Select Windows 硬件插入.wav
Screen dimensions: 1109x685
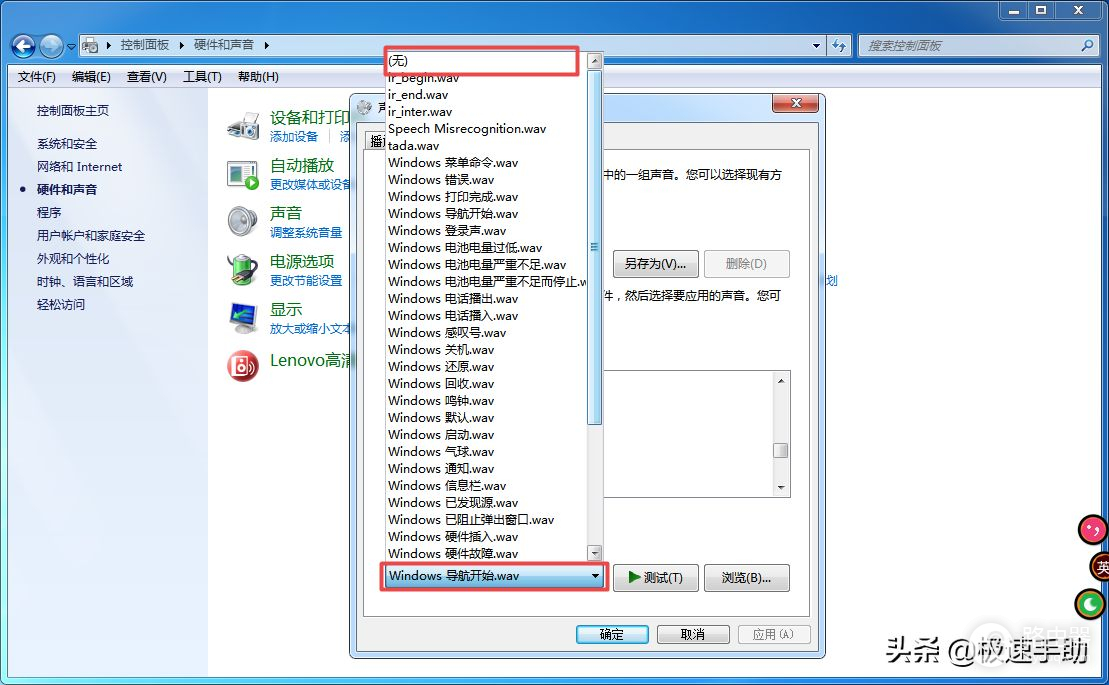(487, 537)
